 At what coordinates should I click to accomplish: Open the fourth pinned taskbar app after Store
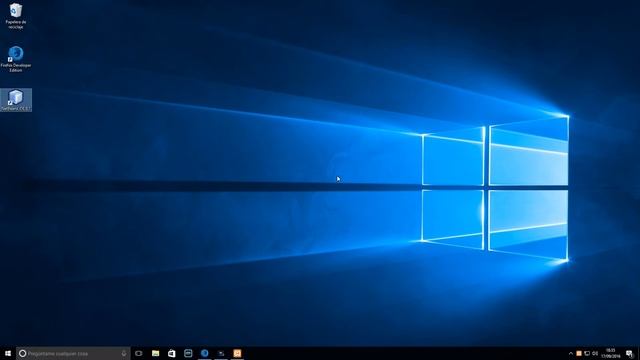point(188,353)
